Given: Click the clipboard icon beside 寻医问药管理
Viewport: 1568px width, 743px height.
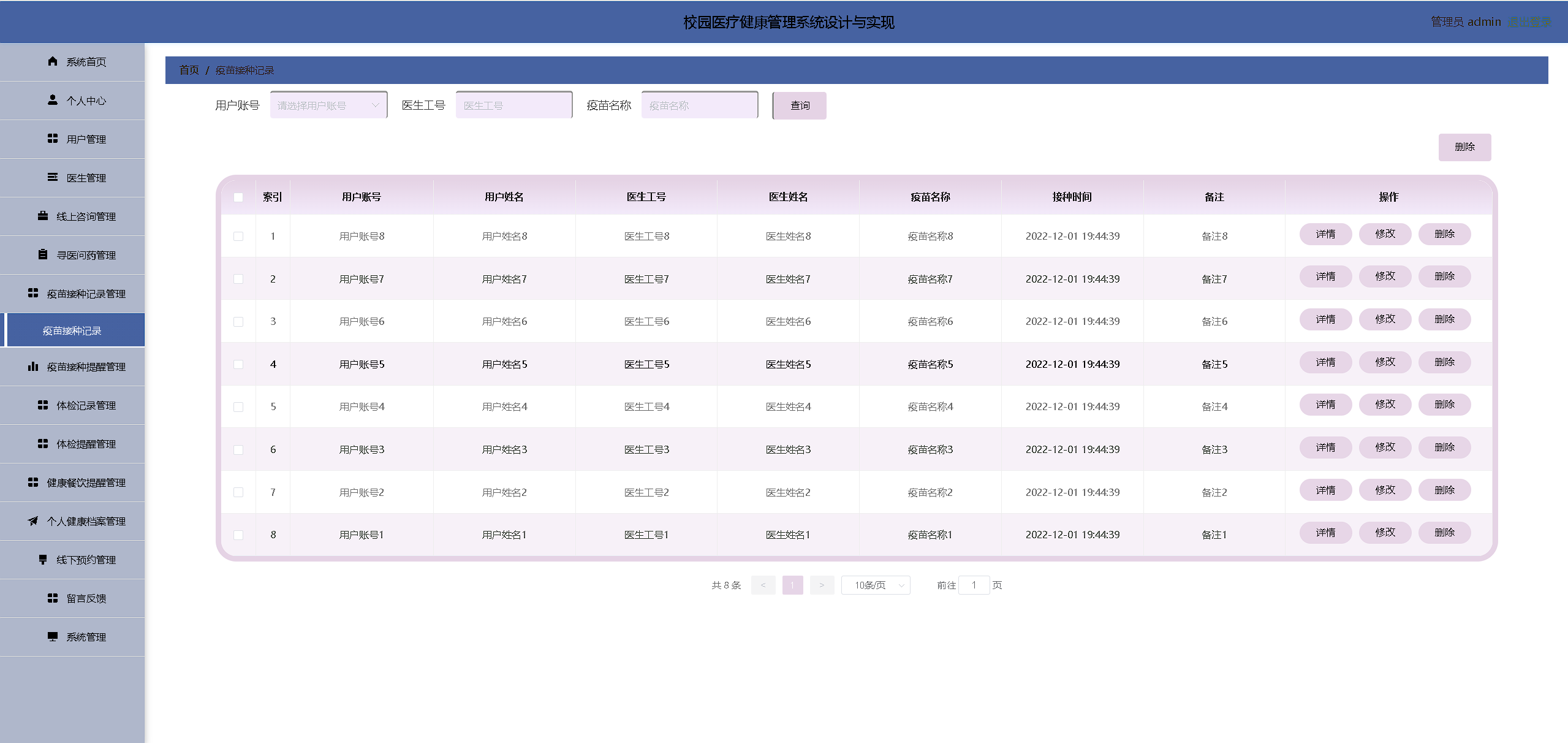Looking at the screenshot, I should (x=43, y=254).
